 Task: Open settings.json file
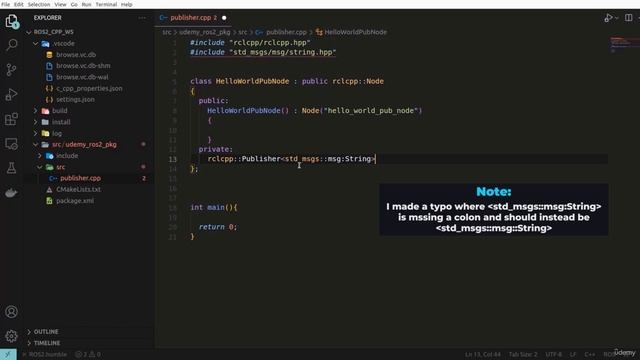pos(75,100)
